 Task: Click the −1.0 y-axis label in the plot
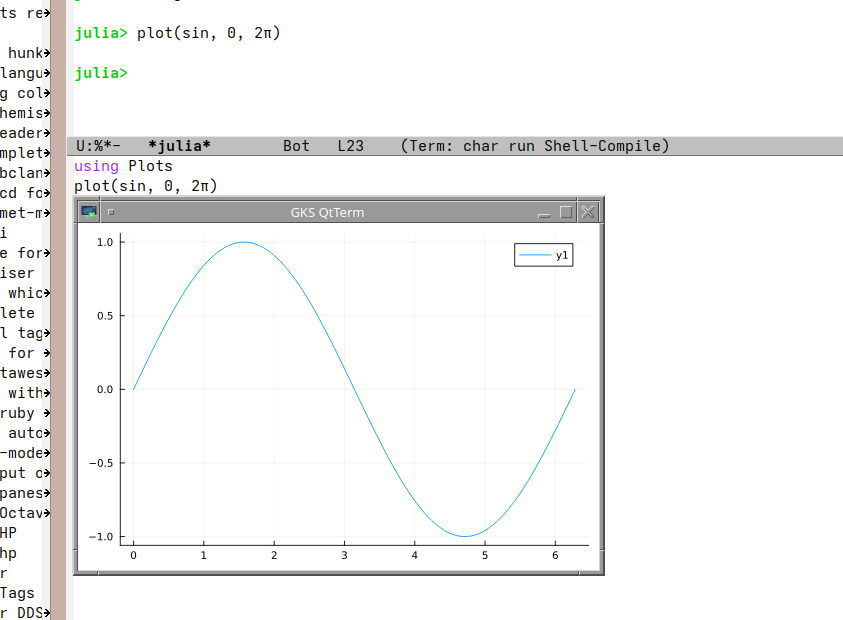coord(101,537)
